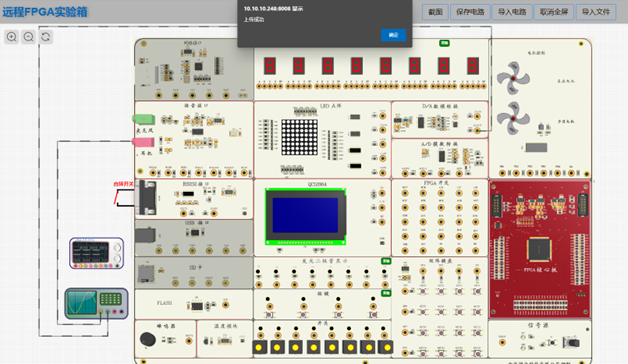
Task: Select the red FPGA core board
Action: point(539,249)
